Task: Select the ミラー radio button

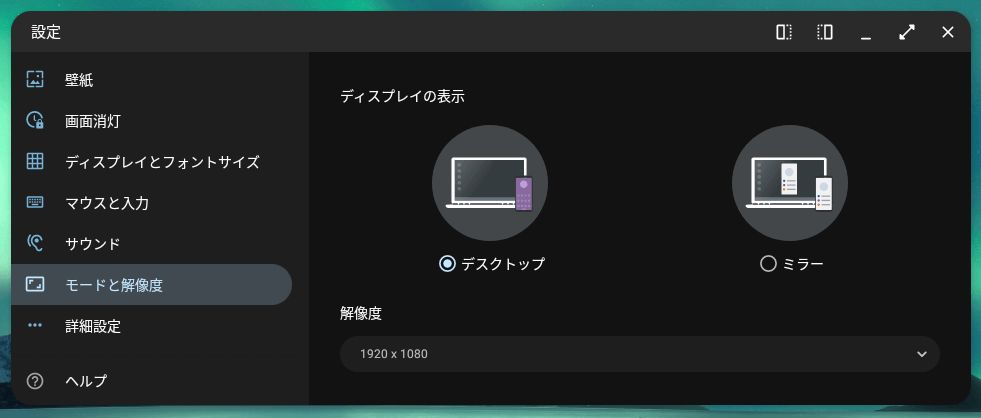Action: 768,264
